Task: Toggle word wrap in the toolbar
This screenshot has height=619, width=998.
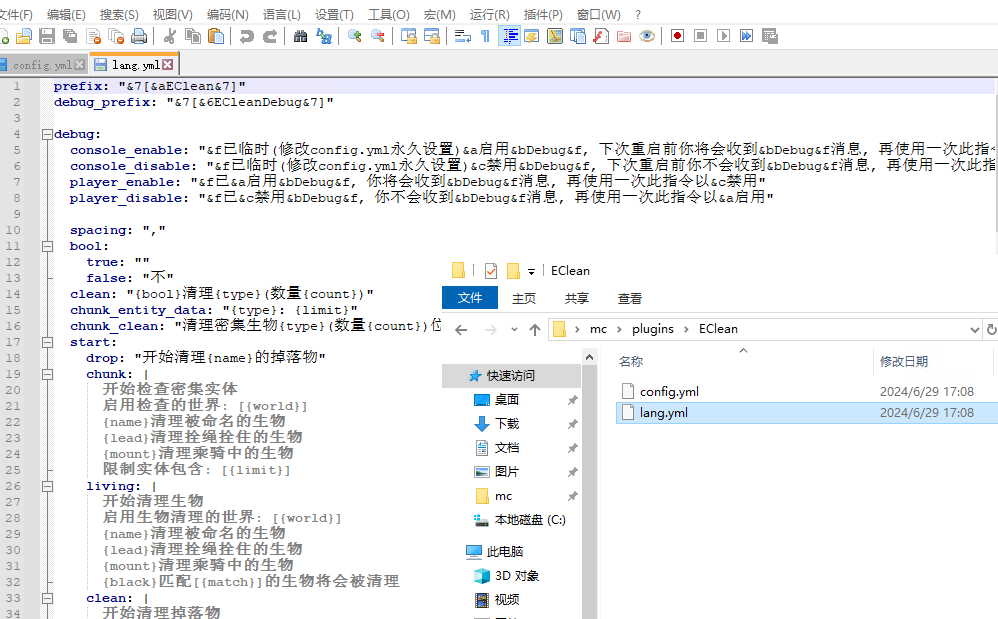Action: (x=463, y=36)
